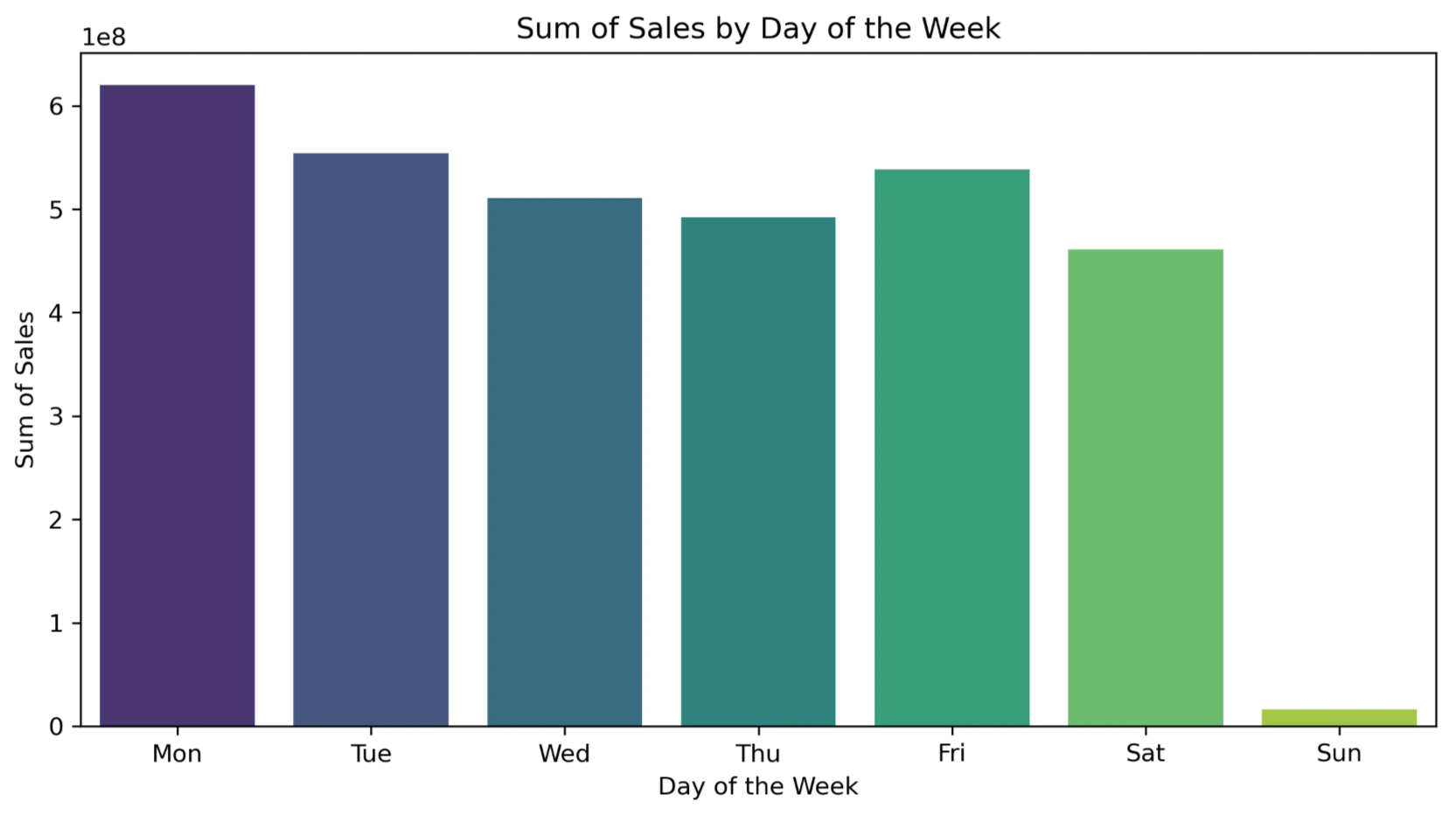The image size is (1456, 822).
Task: Select the y-axis tick label "6"
Action: pyautogui.click(x=57, y=107)
